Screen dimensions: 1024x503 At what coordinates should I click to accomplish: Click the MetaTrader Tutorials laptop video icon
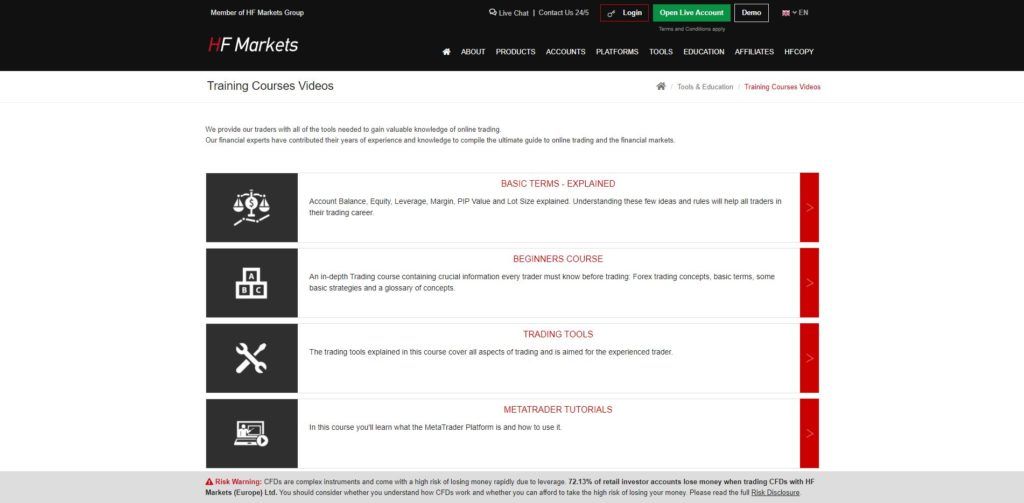click(x=251, y=433)
